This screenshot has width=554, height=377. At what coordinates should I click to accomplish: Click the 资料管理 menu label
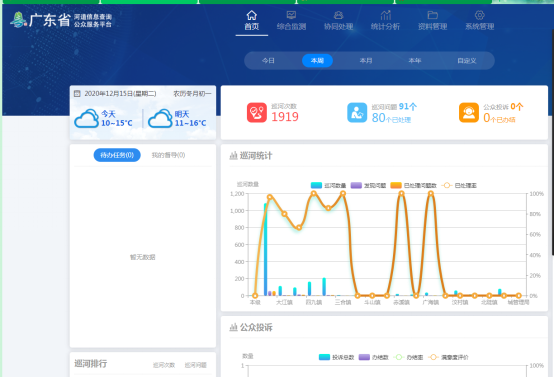point(432,26)
